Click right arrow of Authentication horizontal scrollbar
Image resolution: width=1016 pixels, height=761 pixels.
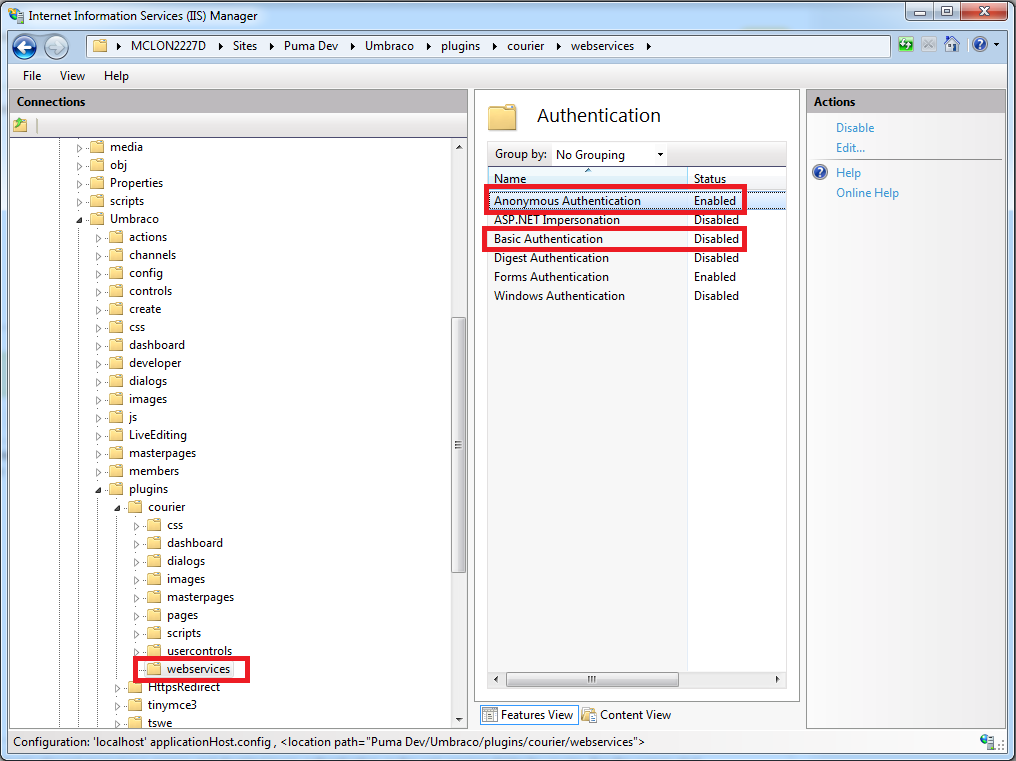[x=778, y=679]
